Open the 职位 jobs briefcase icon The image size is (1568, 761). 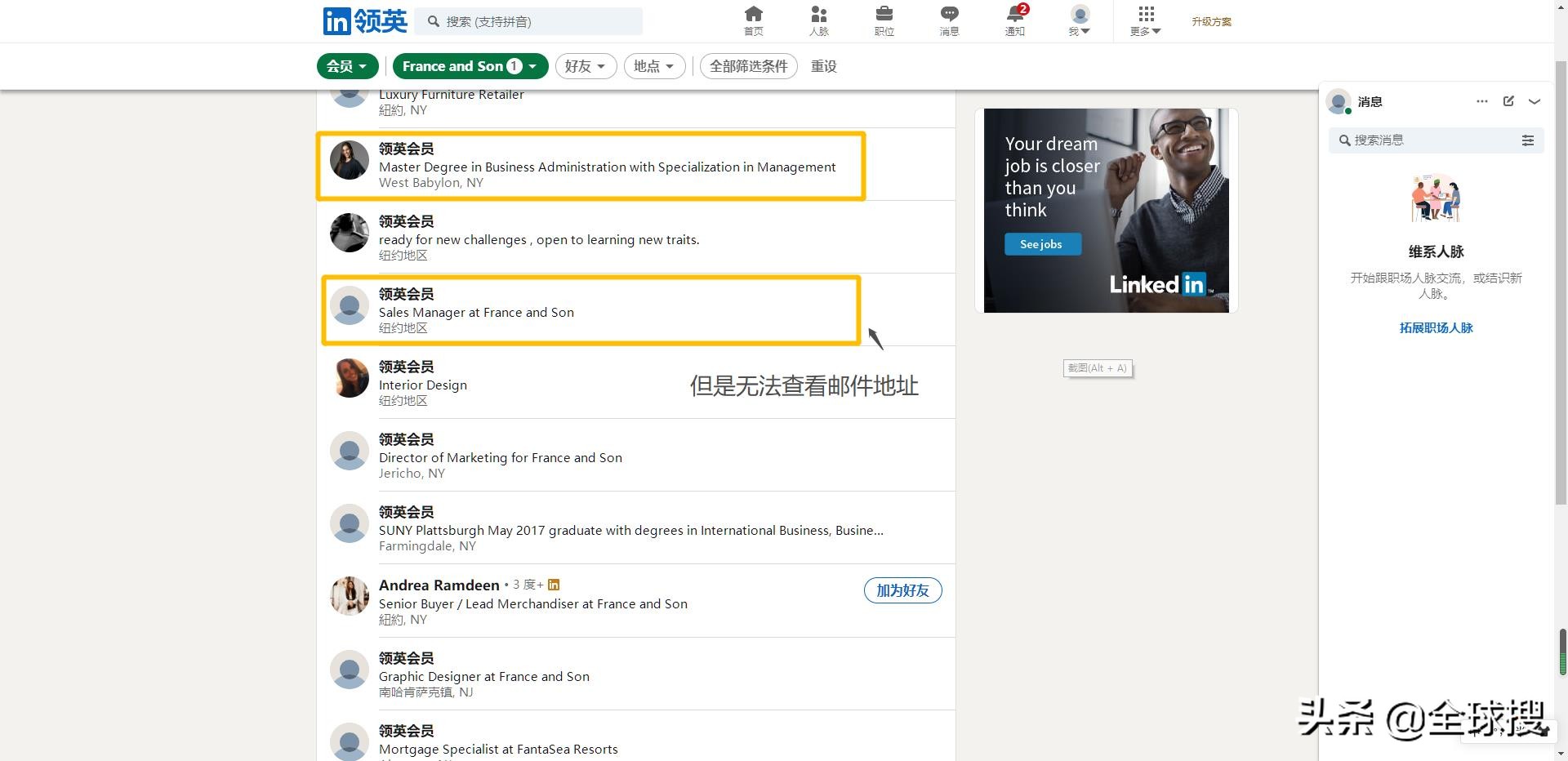click(884, 20)
